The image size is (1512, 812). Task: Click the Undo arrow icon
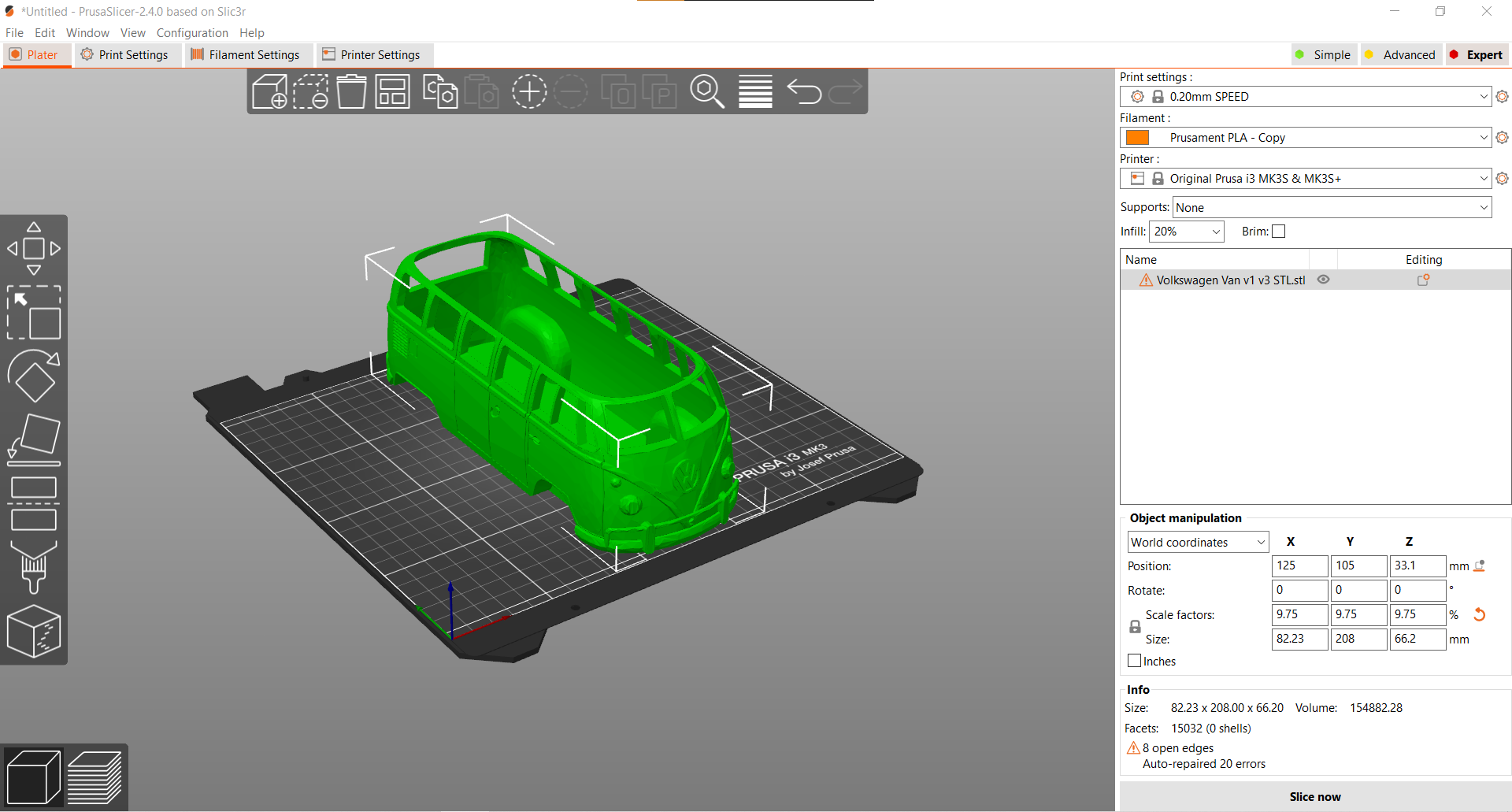tap(804, 92)
